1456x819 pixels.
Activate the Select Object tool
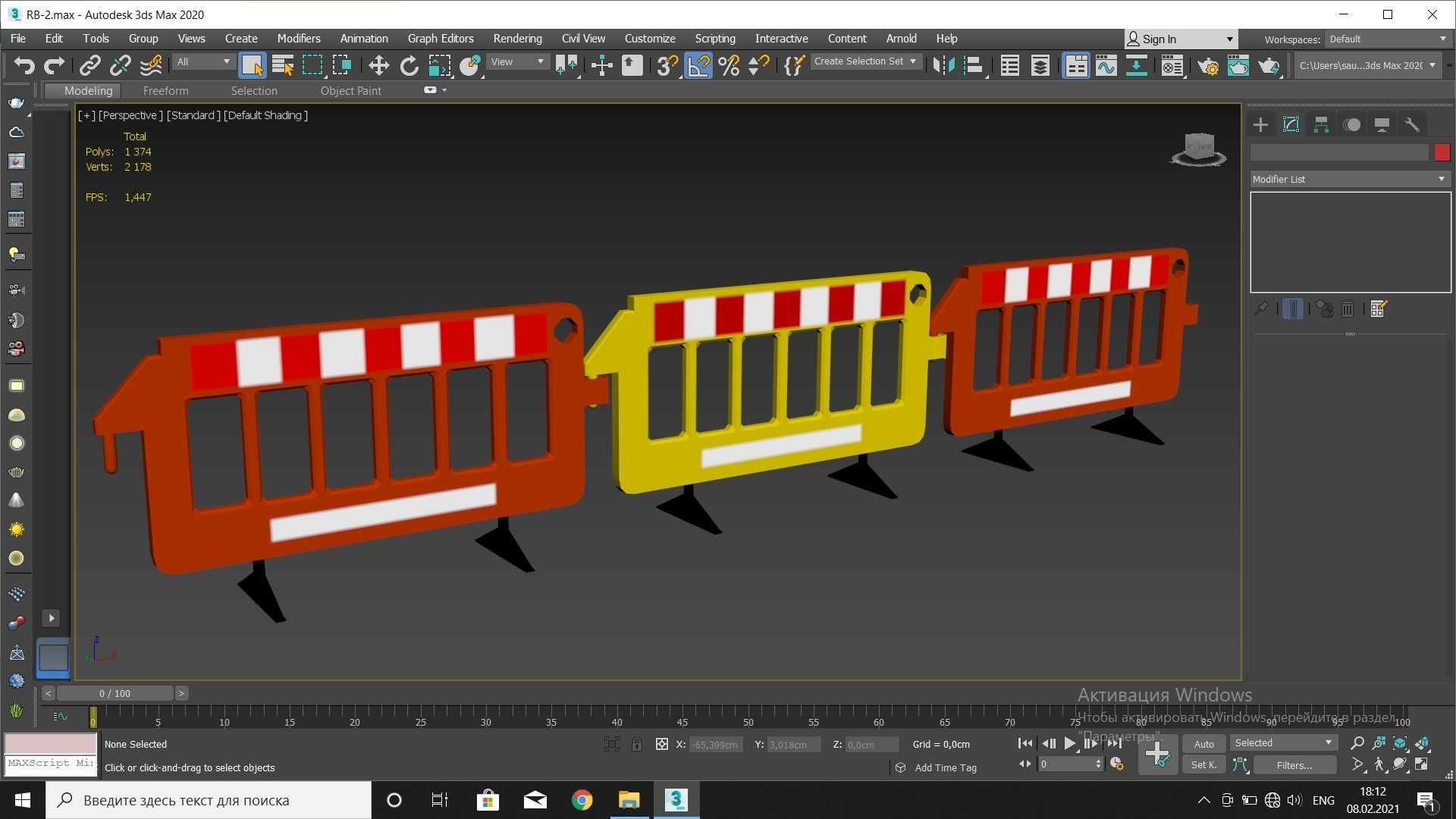point(252,66)
